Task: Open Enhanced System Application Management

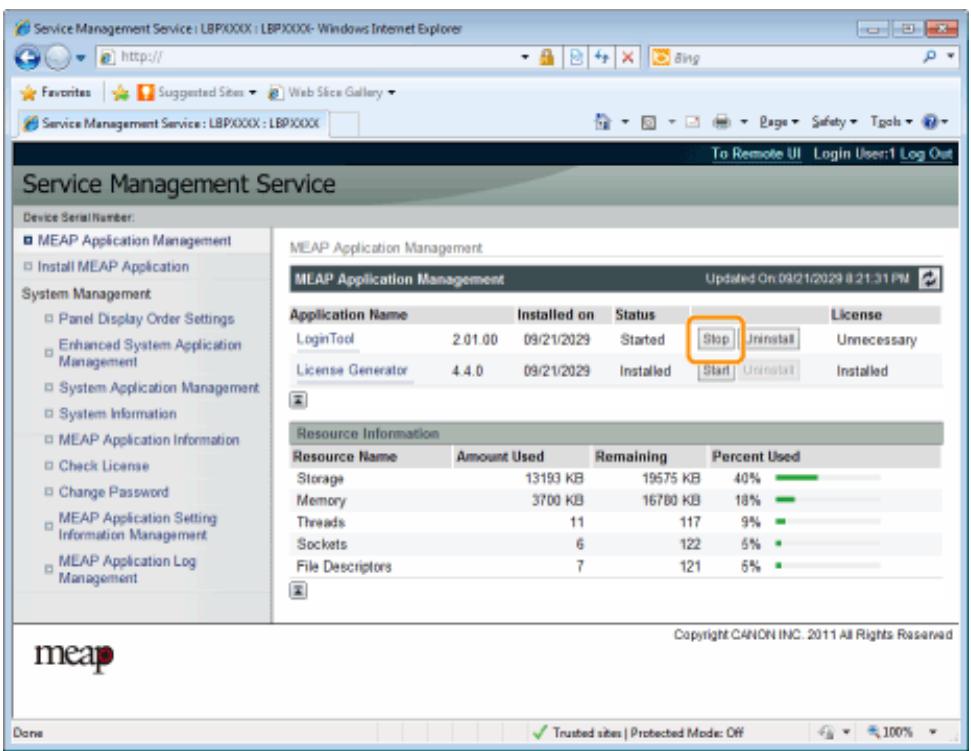Action: tap(150, 353)
